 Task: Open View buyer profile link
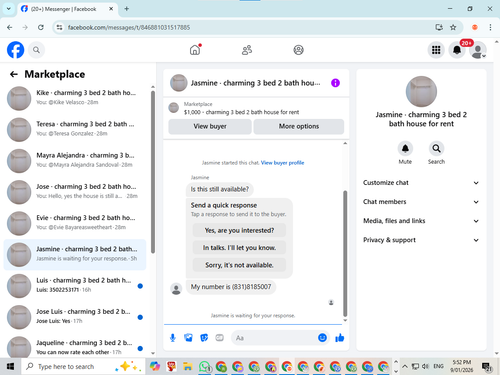pyautogui.click(x=282, y=163)
